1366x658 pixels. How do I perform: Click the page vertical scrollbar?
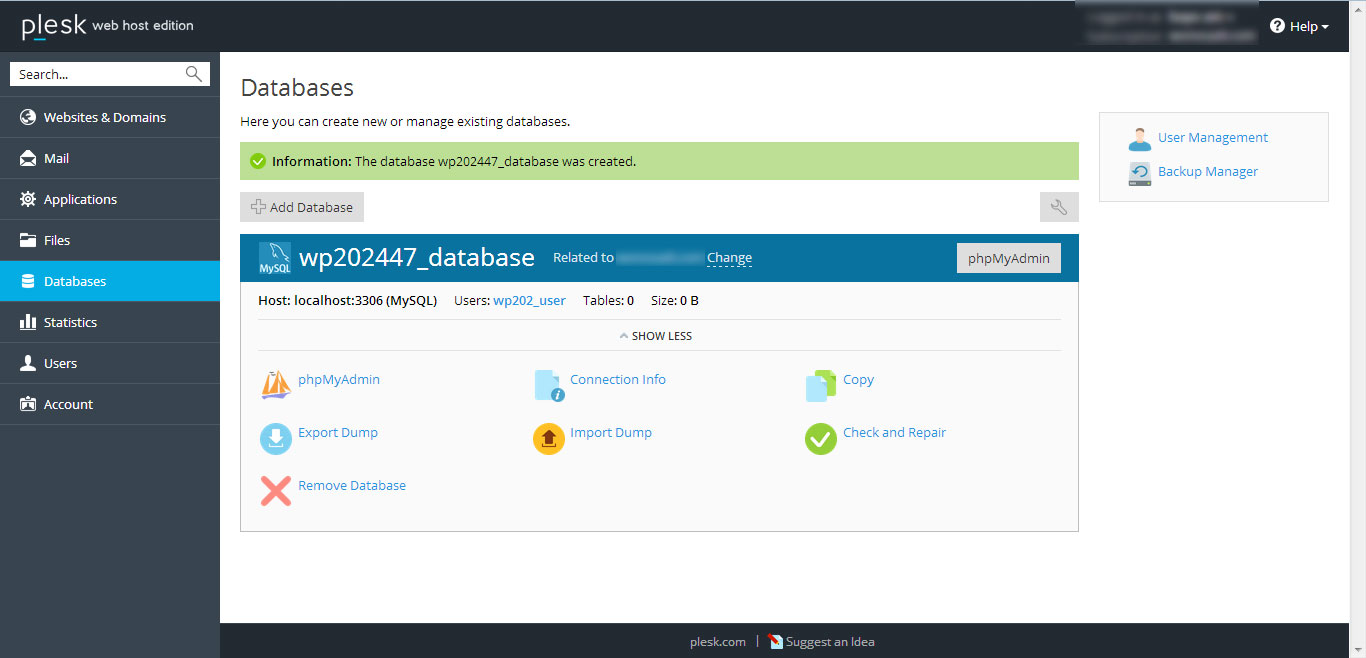pyautogui.click(x=1357, y=329)
